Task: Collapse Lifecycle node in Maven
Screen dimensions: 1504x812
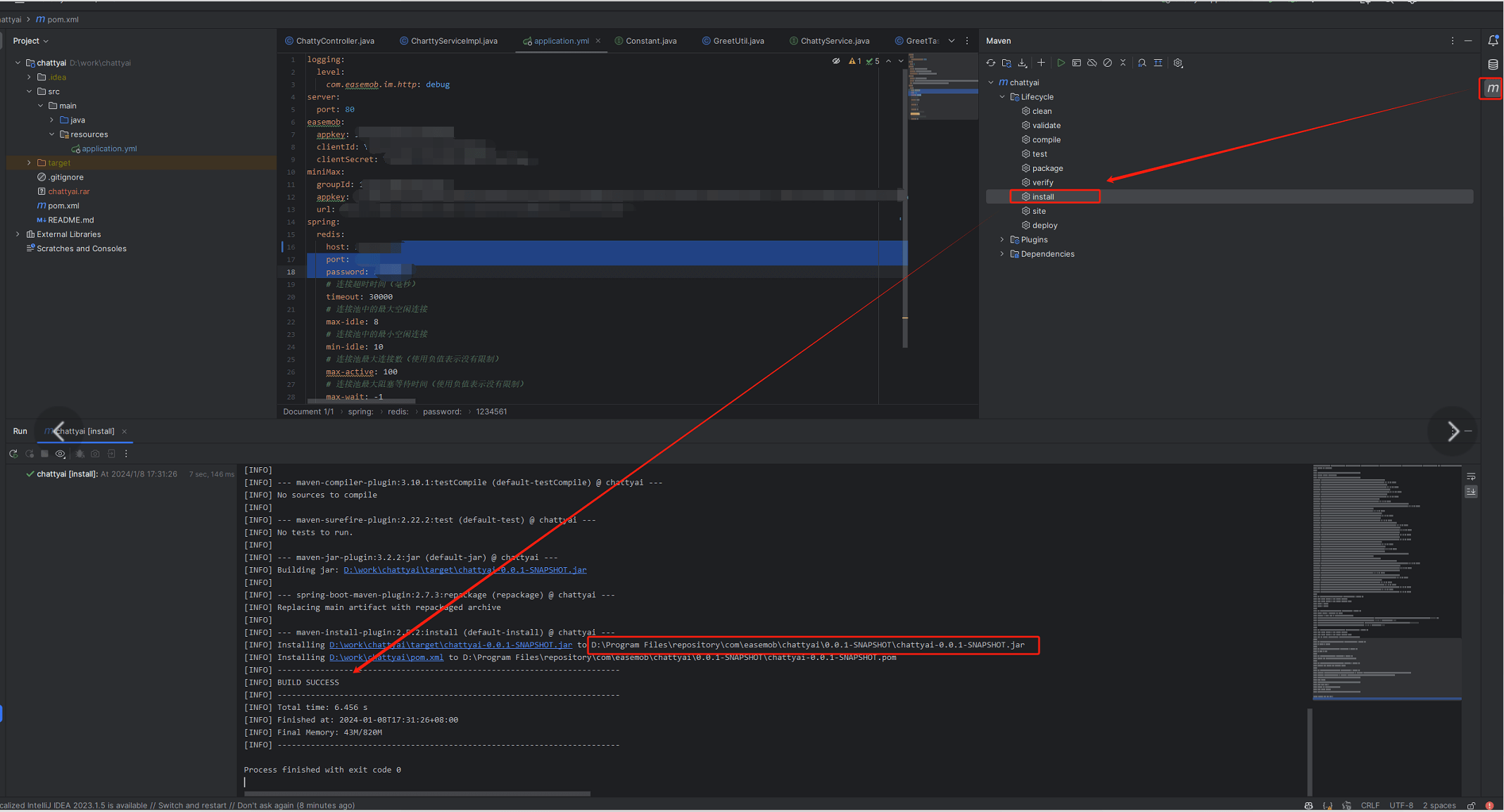Action: click(1002, 97)
